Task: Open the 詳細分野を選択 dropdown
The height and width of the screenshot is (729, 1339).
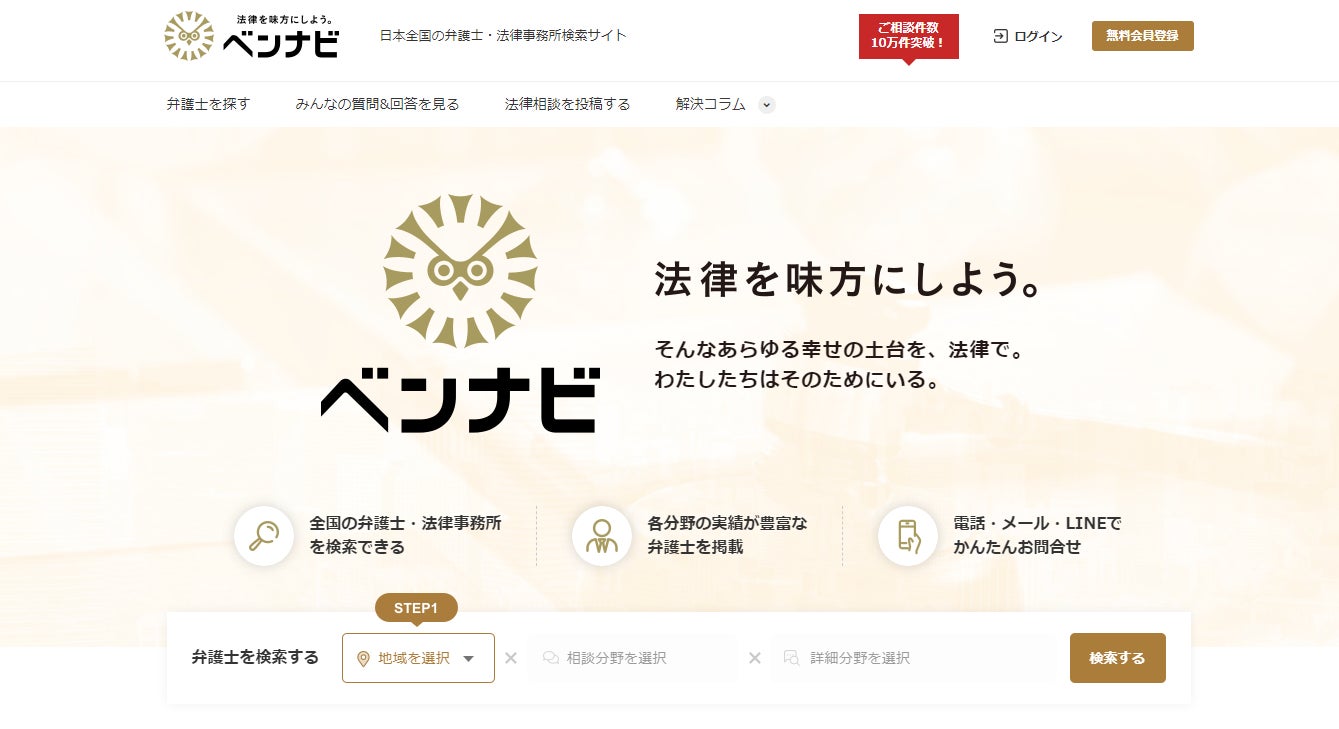Action: click(x=912, y=658)
